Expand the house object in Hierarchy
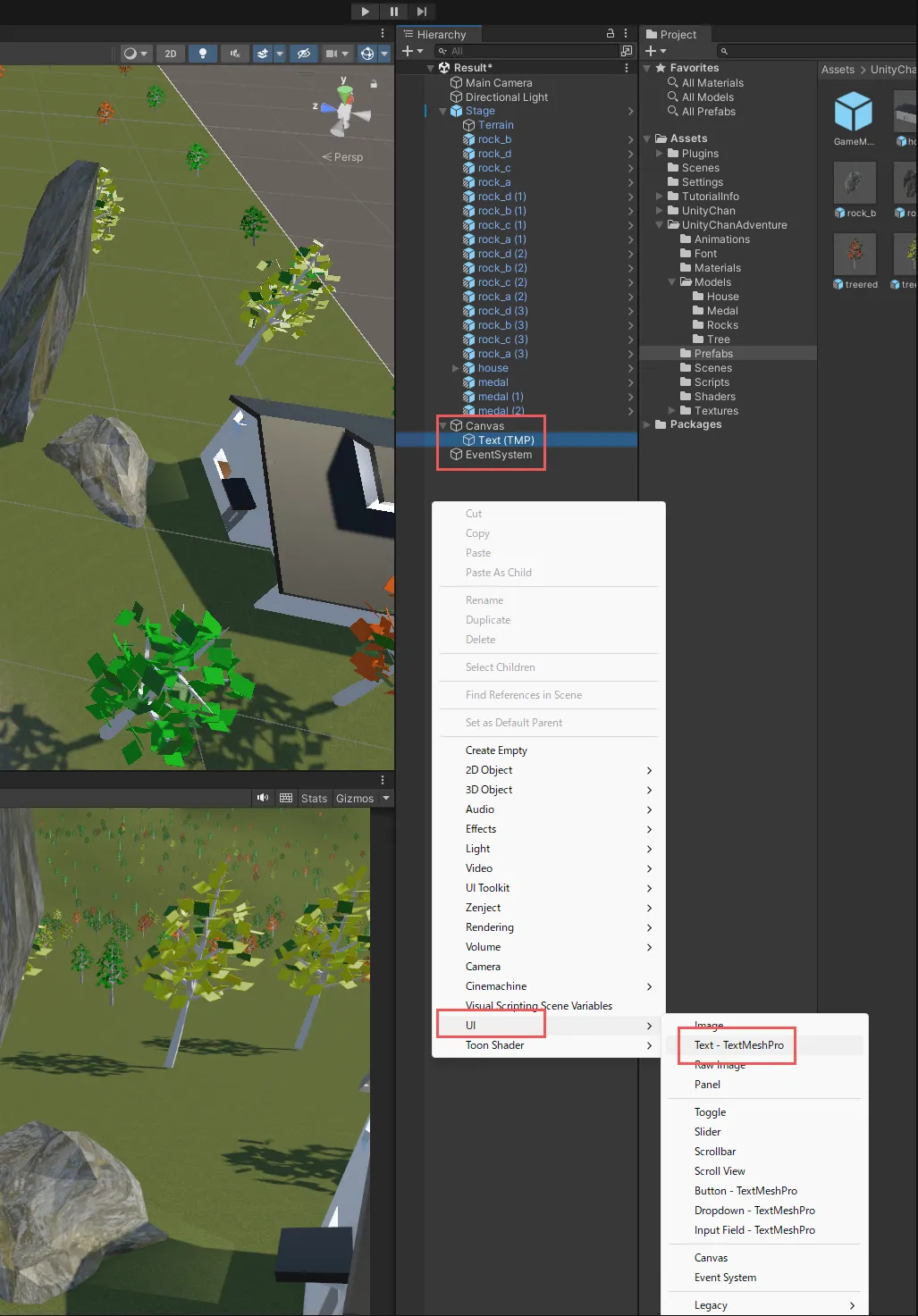This screenshot has height=1316, width=918. pyautogui.click(x=456, y=368)
